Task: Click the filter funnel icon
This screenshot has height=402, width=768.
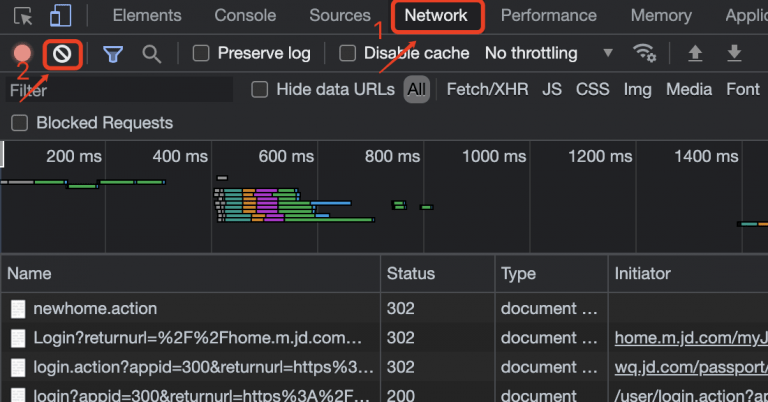Action: coord(113,53)
